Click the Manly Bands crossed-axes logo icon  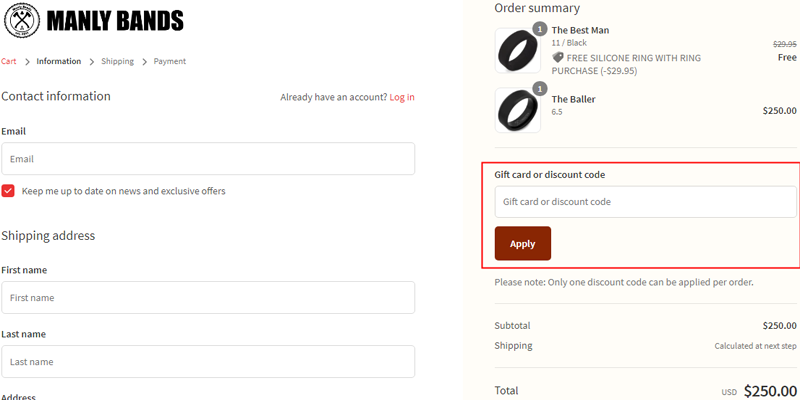point(21,20)
